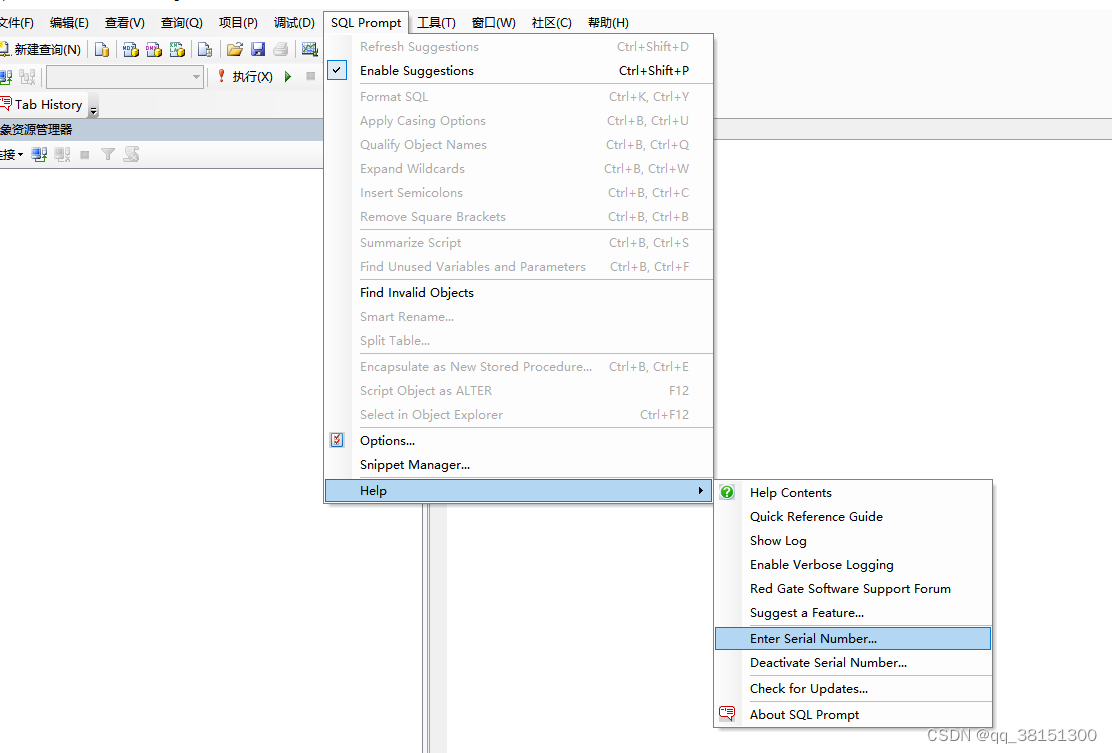This screenshot has width=1112, height=753.
Task: Select Enter Serial Number...
Action: (x=852, y=639)
